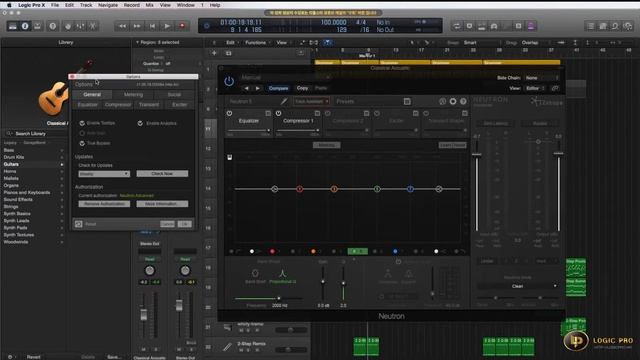
Task: Select the blue EQ band node
Action: pyautogui.click(x=410, y=189)
